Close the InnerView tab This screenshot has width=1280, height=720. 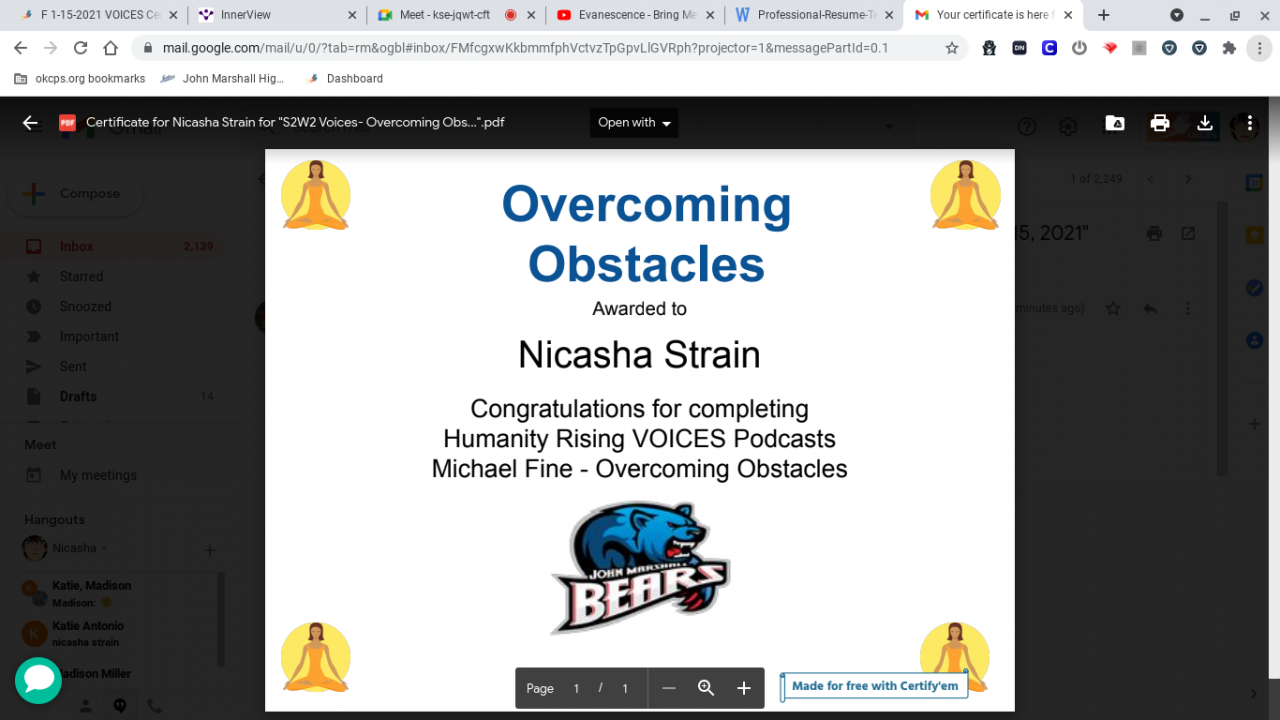coord(352,15)
